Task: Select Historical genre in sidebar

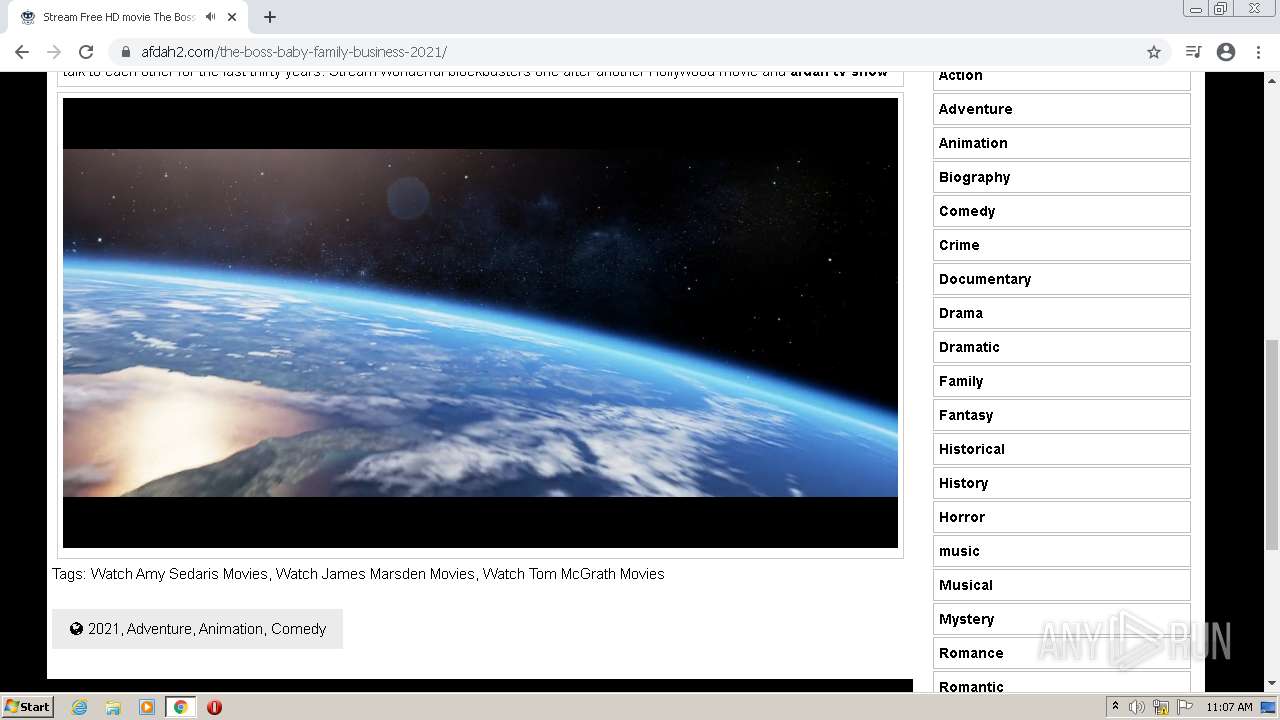Action: [x=1061, y=449]
